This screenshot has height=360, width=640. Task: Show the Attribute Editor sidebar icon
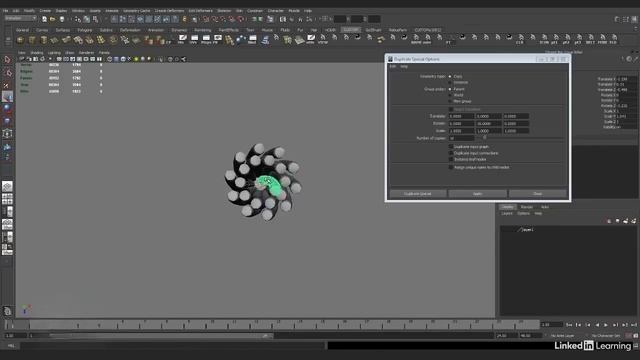pos(617,19)
